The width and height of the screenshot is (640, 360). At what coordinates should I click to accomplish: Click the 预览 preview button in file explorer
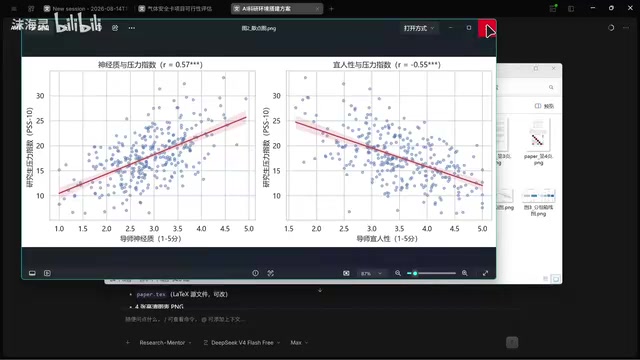click(544, 106)
